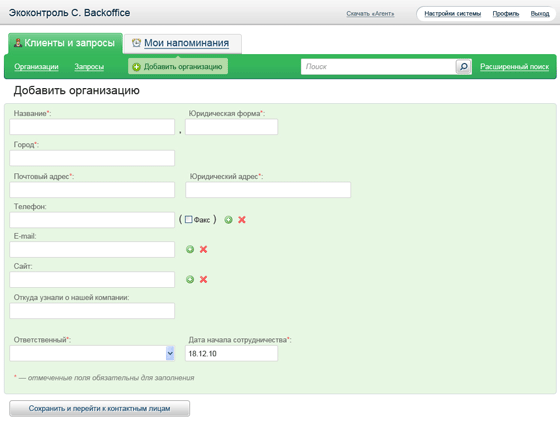Click red X icon beside E-mail field
560x426 pixels.
[x=203, y=249]
